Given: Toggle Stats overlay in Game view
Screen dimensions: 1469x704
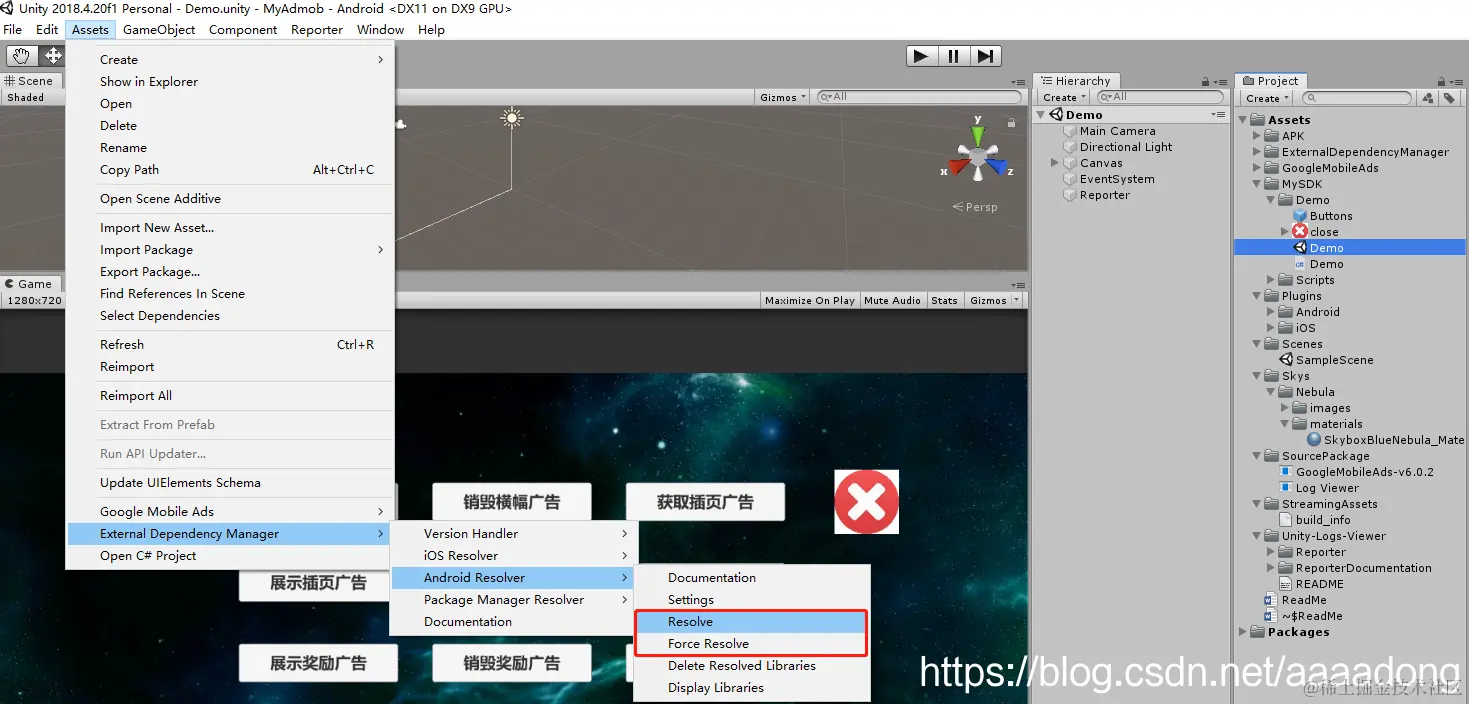Looking at the screenshot, I should click(944, 300).
